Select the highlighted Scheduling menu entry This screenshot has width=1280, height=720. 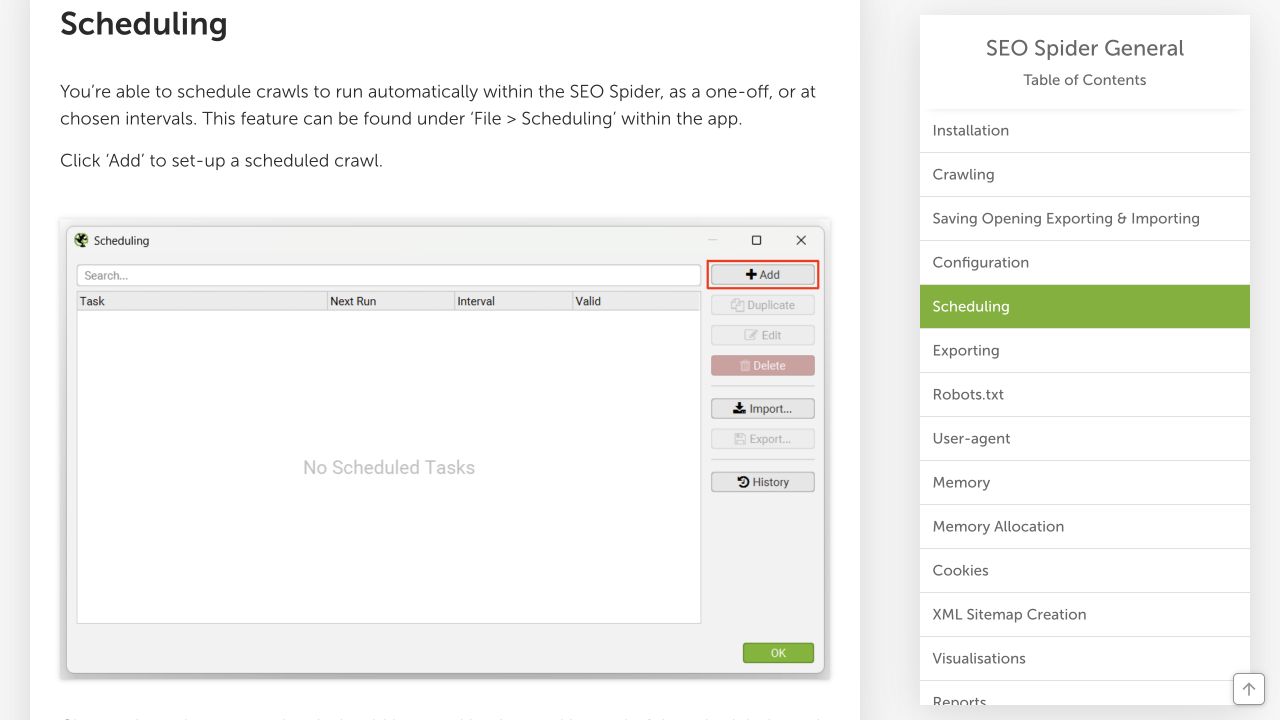1085,307
